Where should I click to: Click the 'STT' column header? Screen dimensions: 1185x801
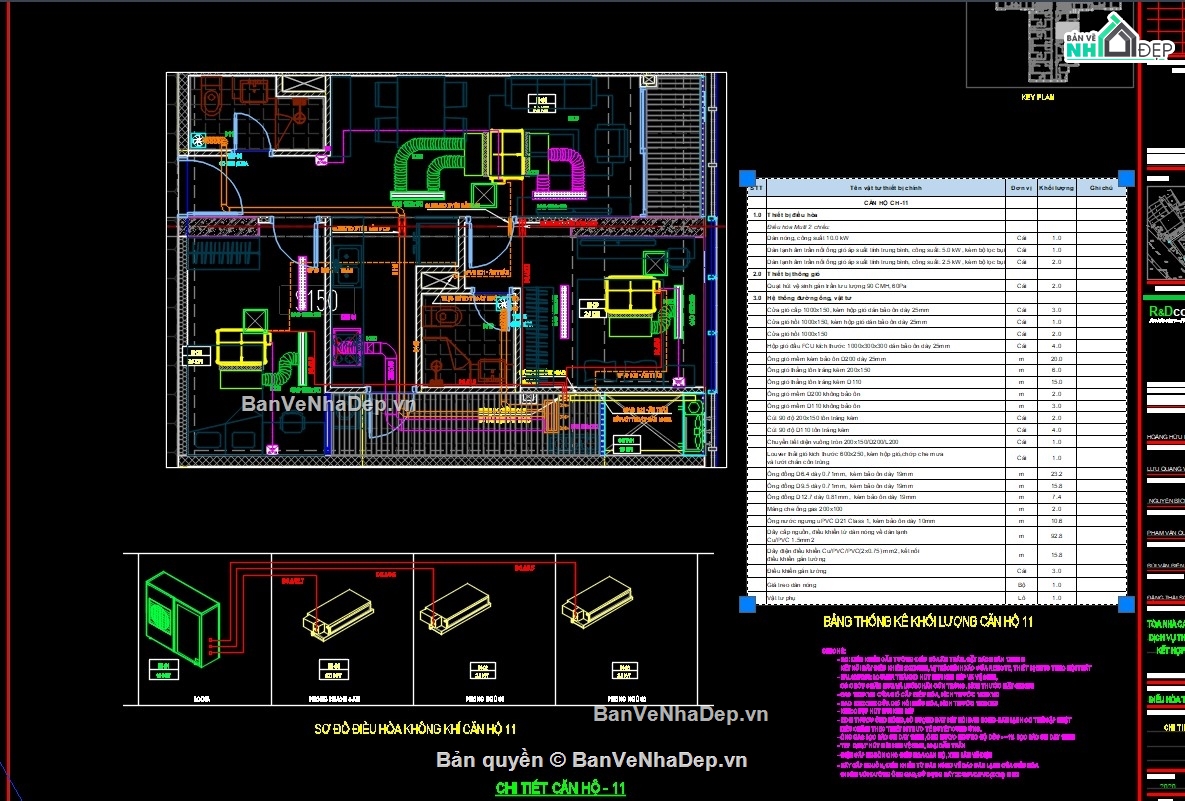coord(756,187)
